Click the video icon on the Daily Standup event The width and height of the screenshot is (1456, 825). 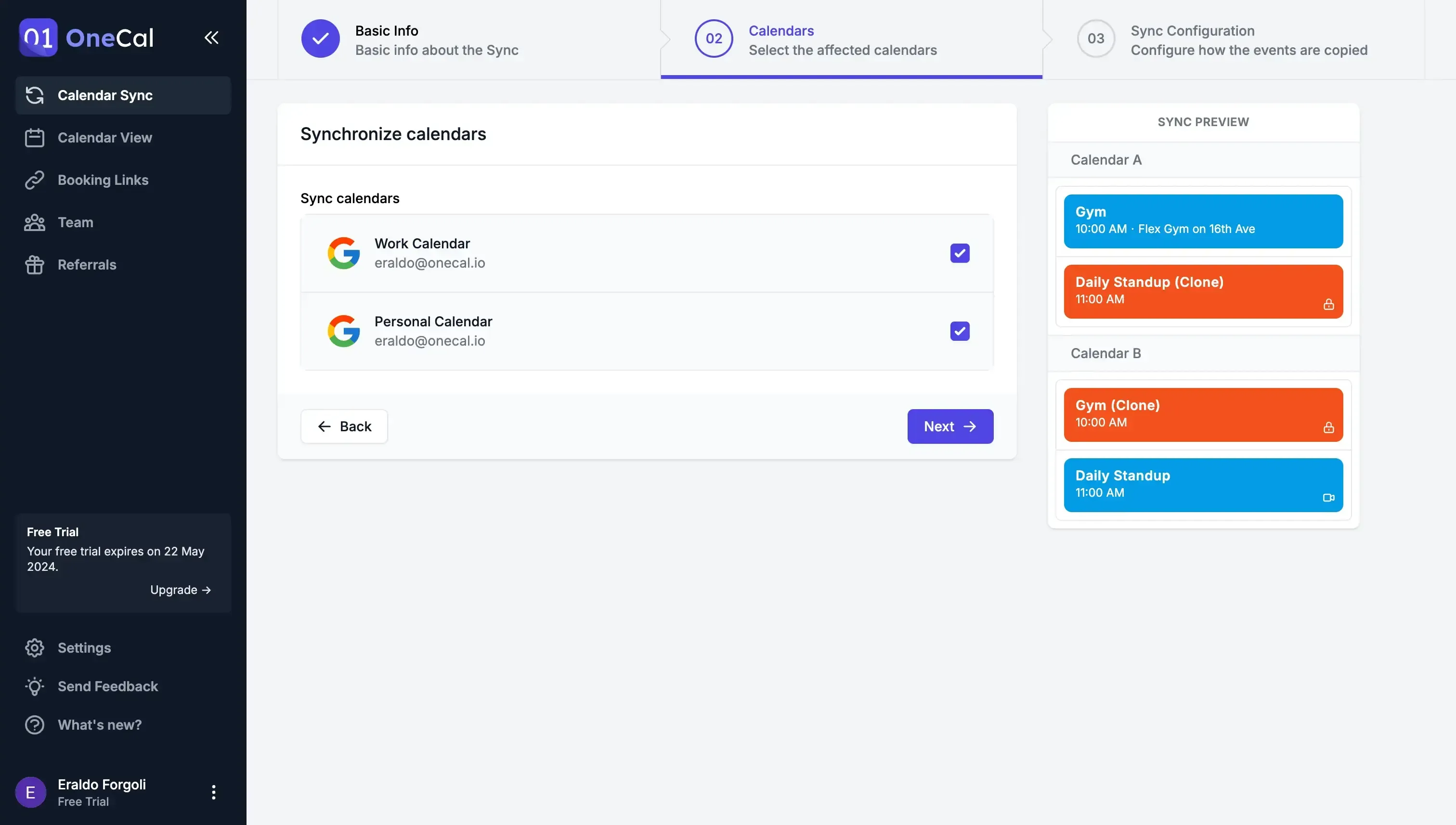click(1330, 499)
